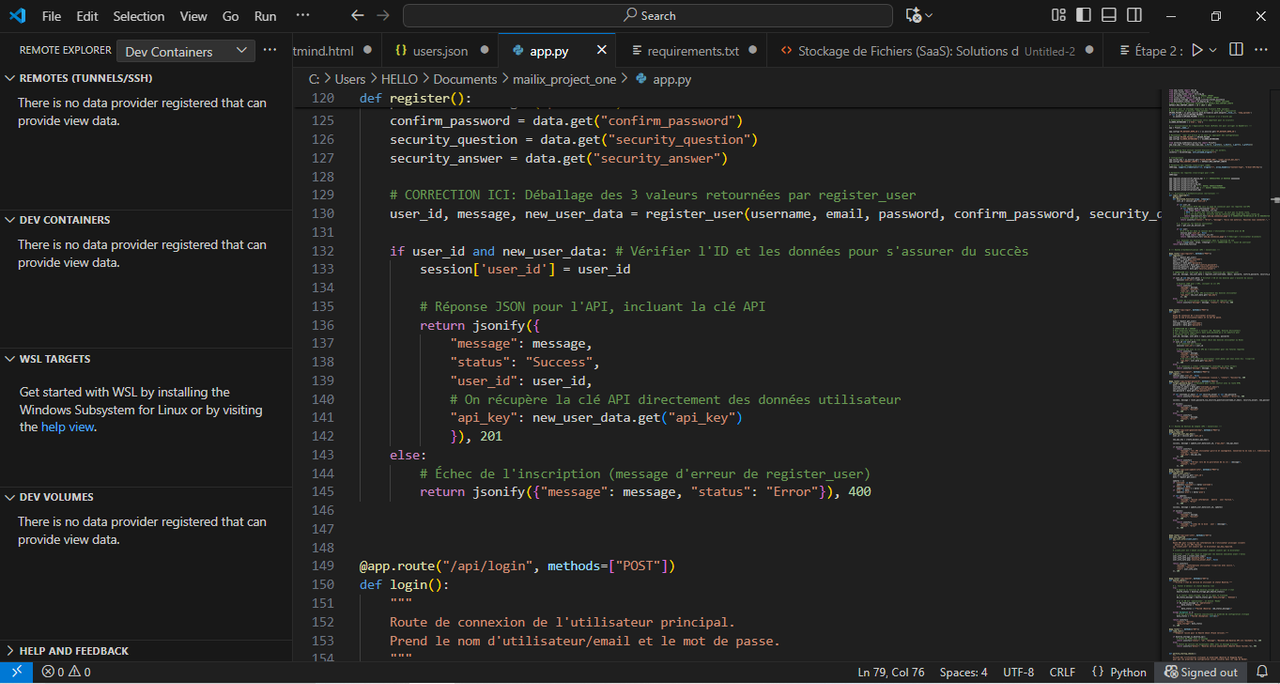Click the mailix_project_one breadcrumb
This screenshot has width=1280, height=684.
566,79
